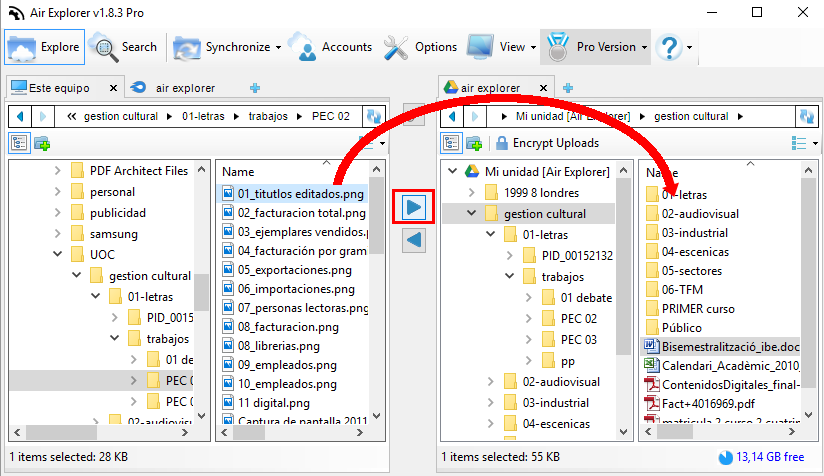Click gestion cultural in right breadcrumb
This screenshot has height=476, width=824.
[x=691, y=116]
